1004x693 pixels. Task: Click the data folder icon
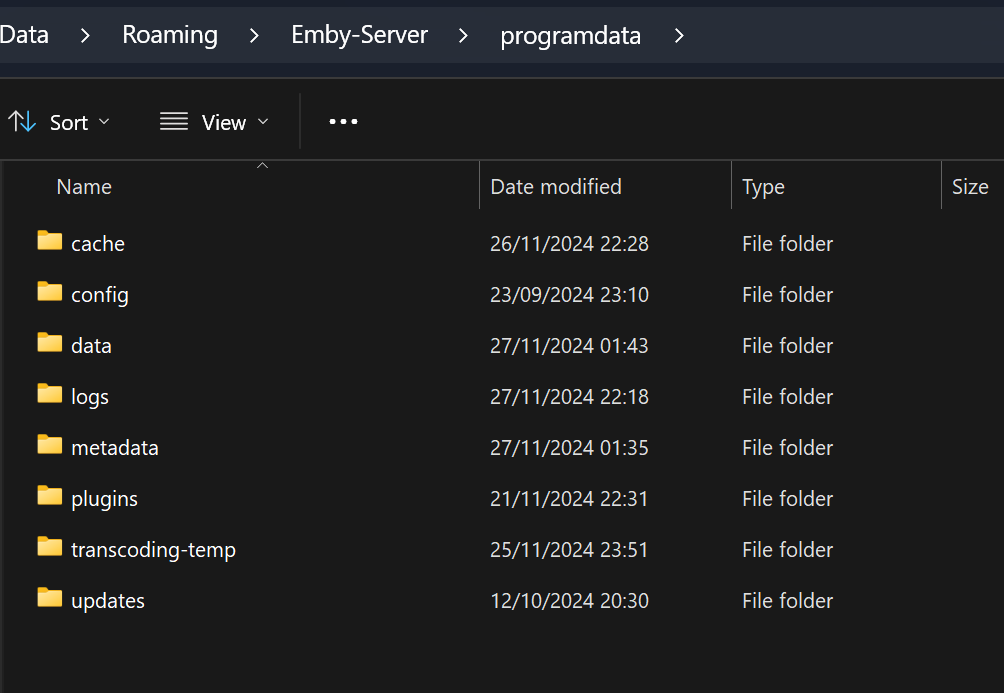pos(50,343)
